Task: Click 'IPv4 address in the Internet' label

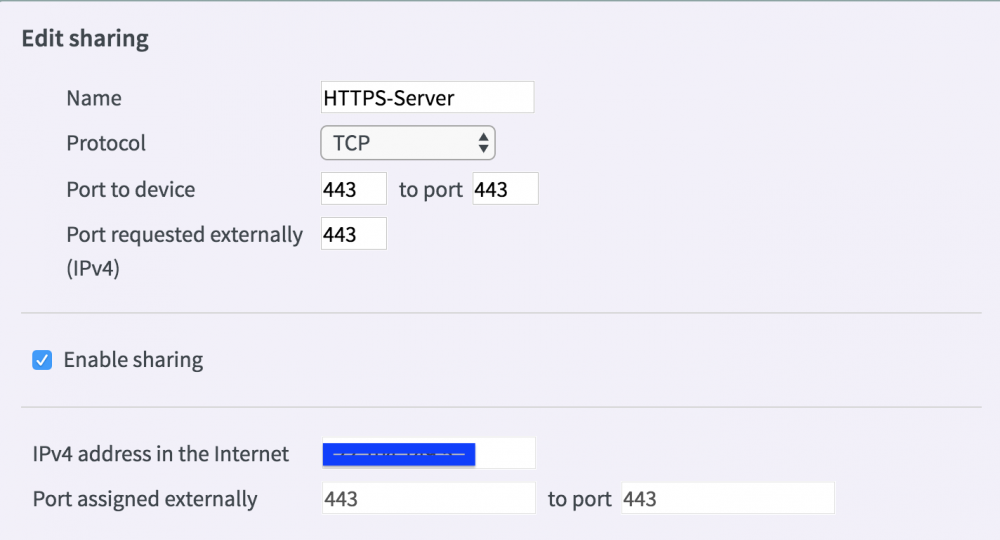Action: [161, 454]
